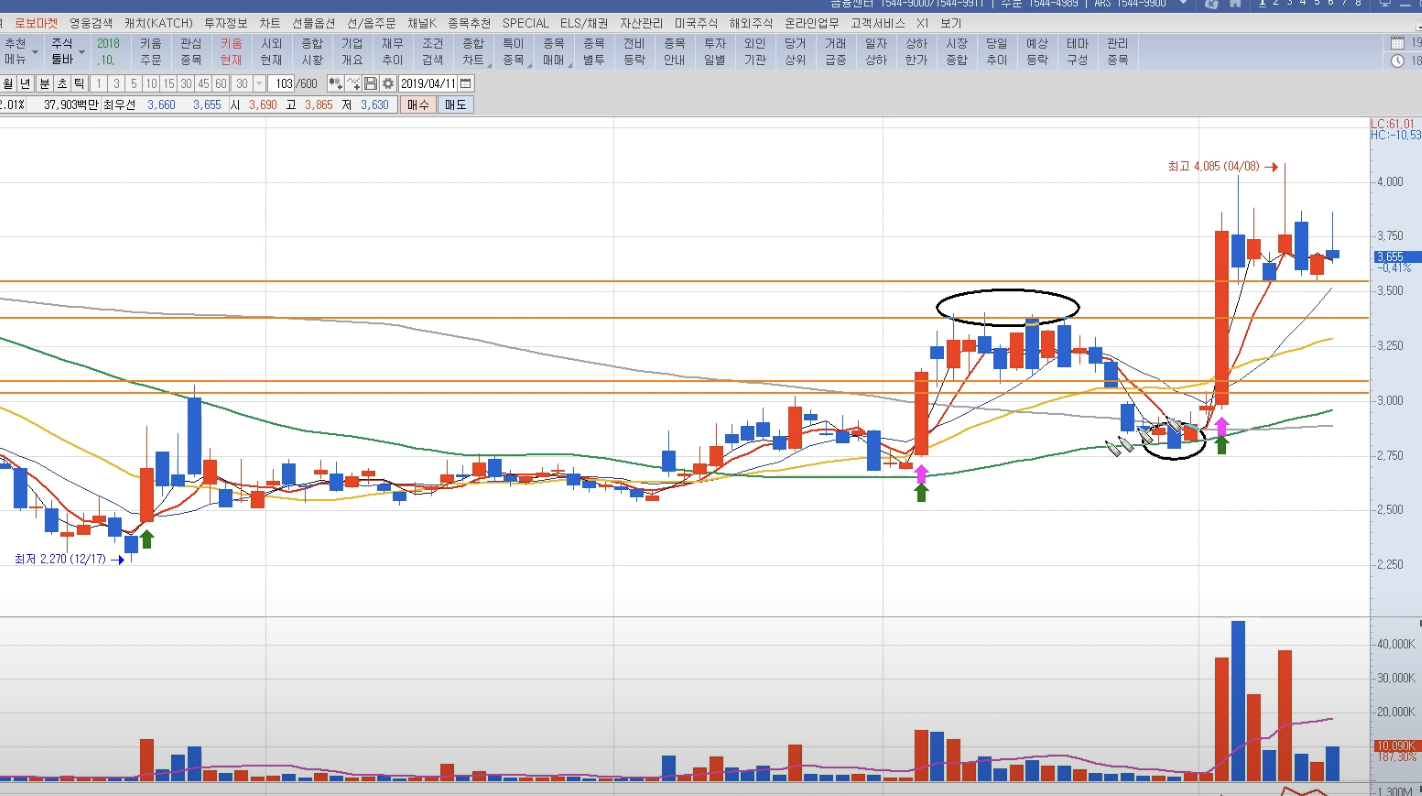1422x796 pixels.
Task: Open the 기업개요 toolbar button
Action: coord(352,52)
